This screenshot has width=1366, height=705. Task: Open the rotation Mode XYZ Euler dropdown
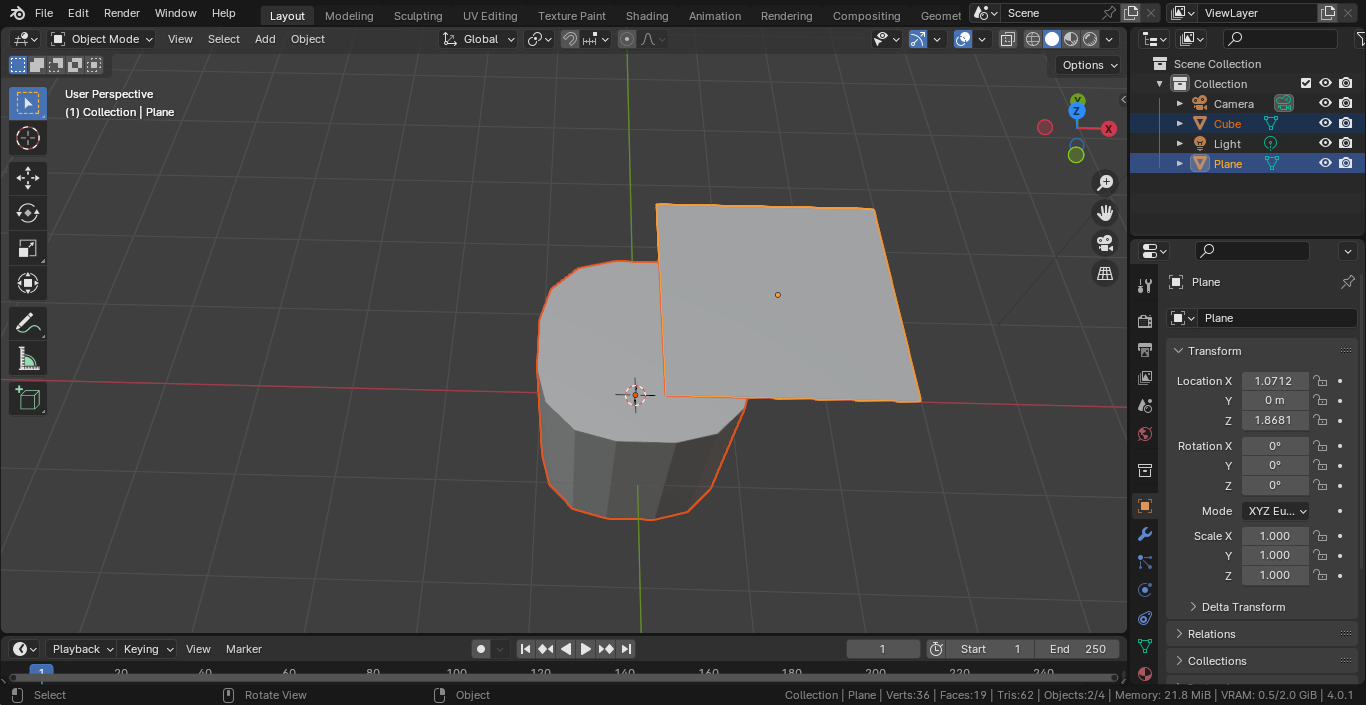point(1276,511)
